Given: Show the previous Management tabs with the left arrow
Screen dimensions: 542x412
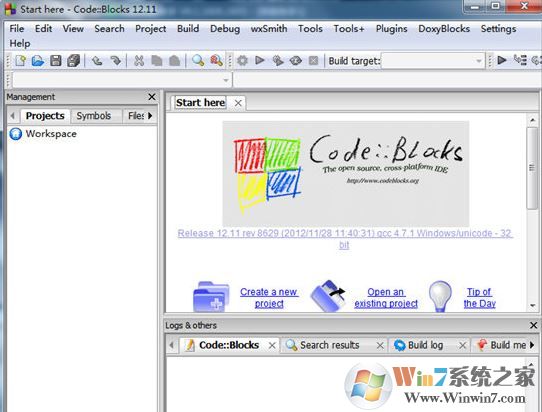Looking at the screenshot, I should coord(12,116).
